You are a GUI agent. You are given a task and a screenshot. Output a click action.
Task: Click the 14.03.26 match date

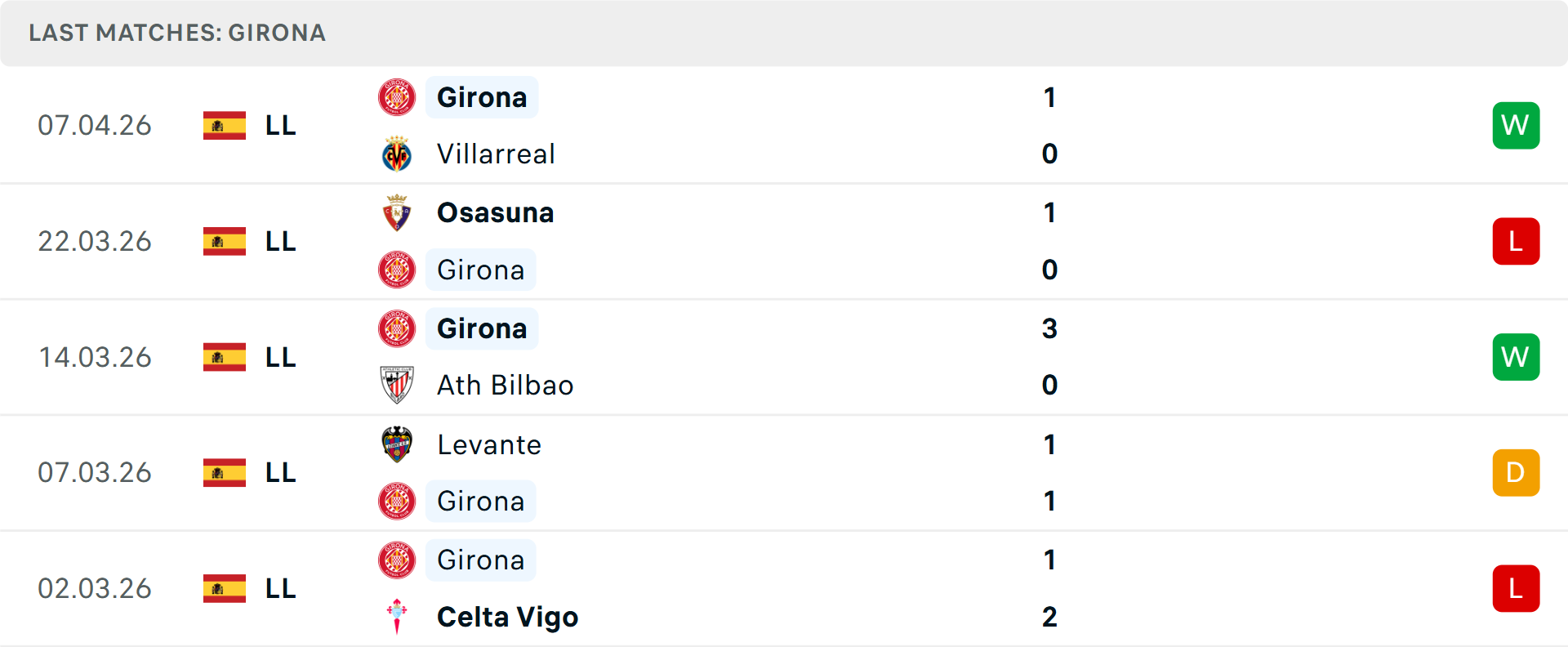[95, 357]
